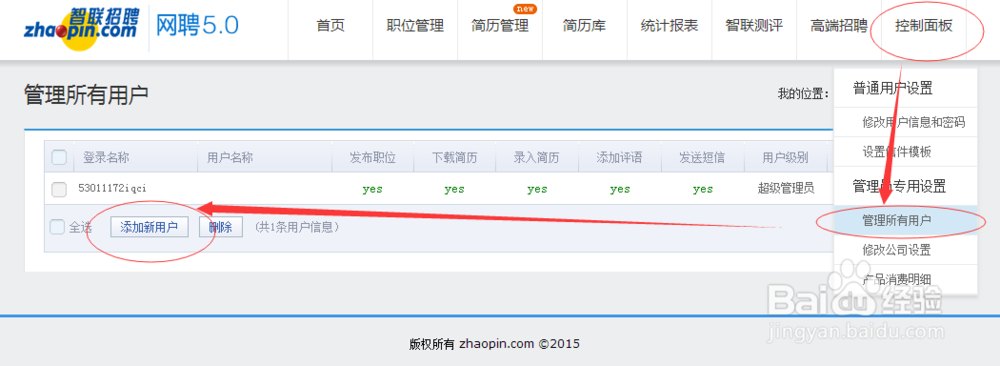Open the 简历库 nav item
The image size is (1000, 366).
[x=585, y=26]
